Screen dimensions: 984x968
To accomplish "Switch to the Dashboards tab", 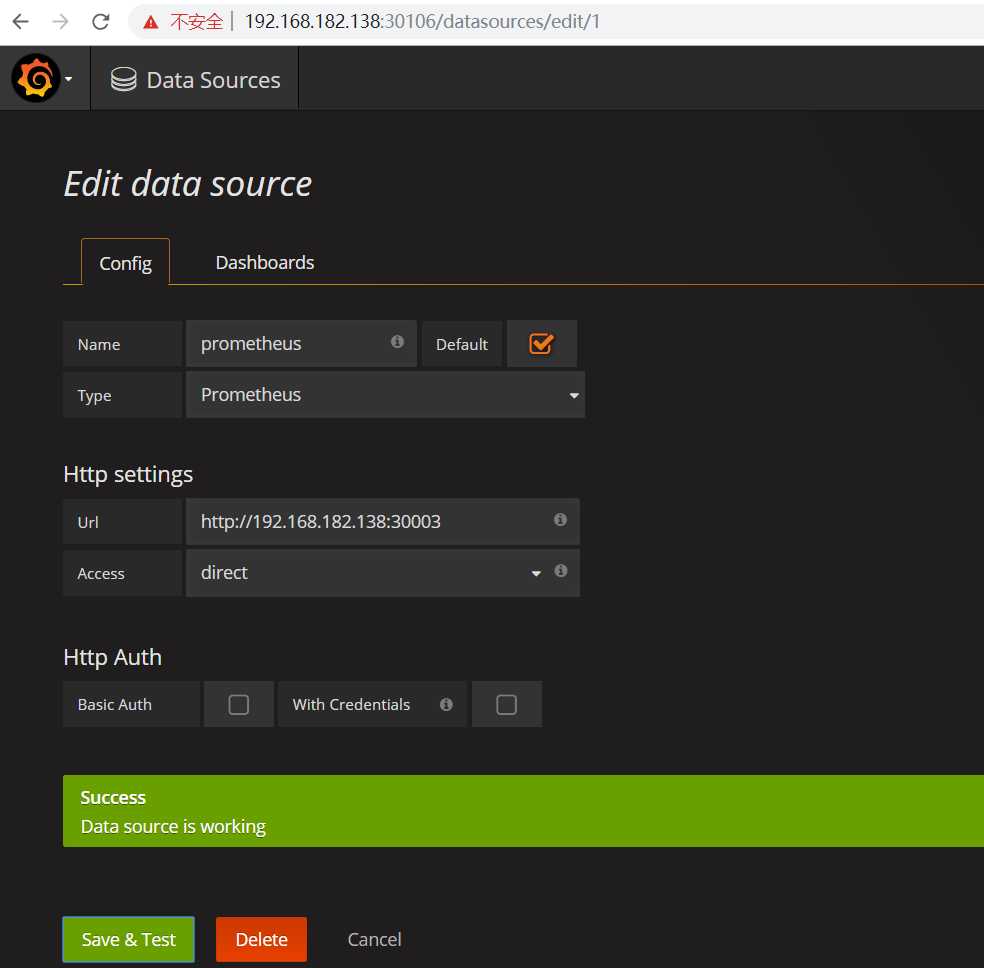I will pyautogui.click(x=265, y=262).
